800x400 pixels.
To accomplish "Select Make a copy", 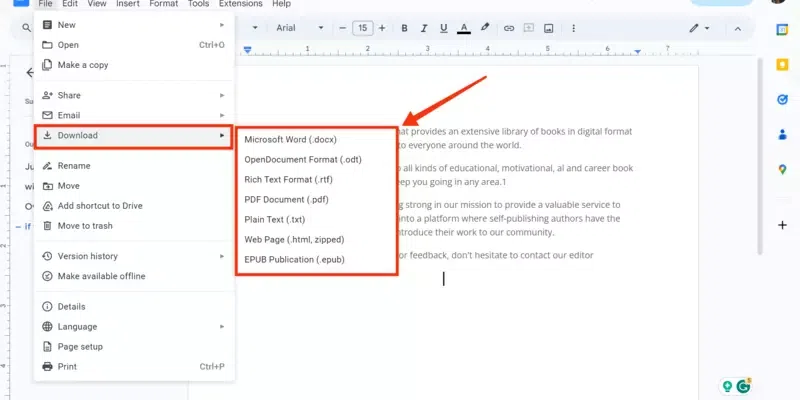I will click(x=134, y=65).
